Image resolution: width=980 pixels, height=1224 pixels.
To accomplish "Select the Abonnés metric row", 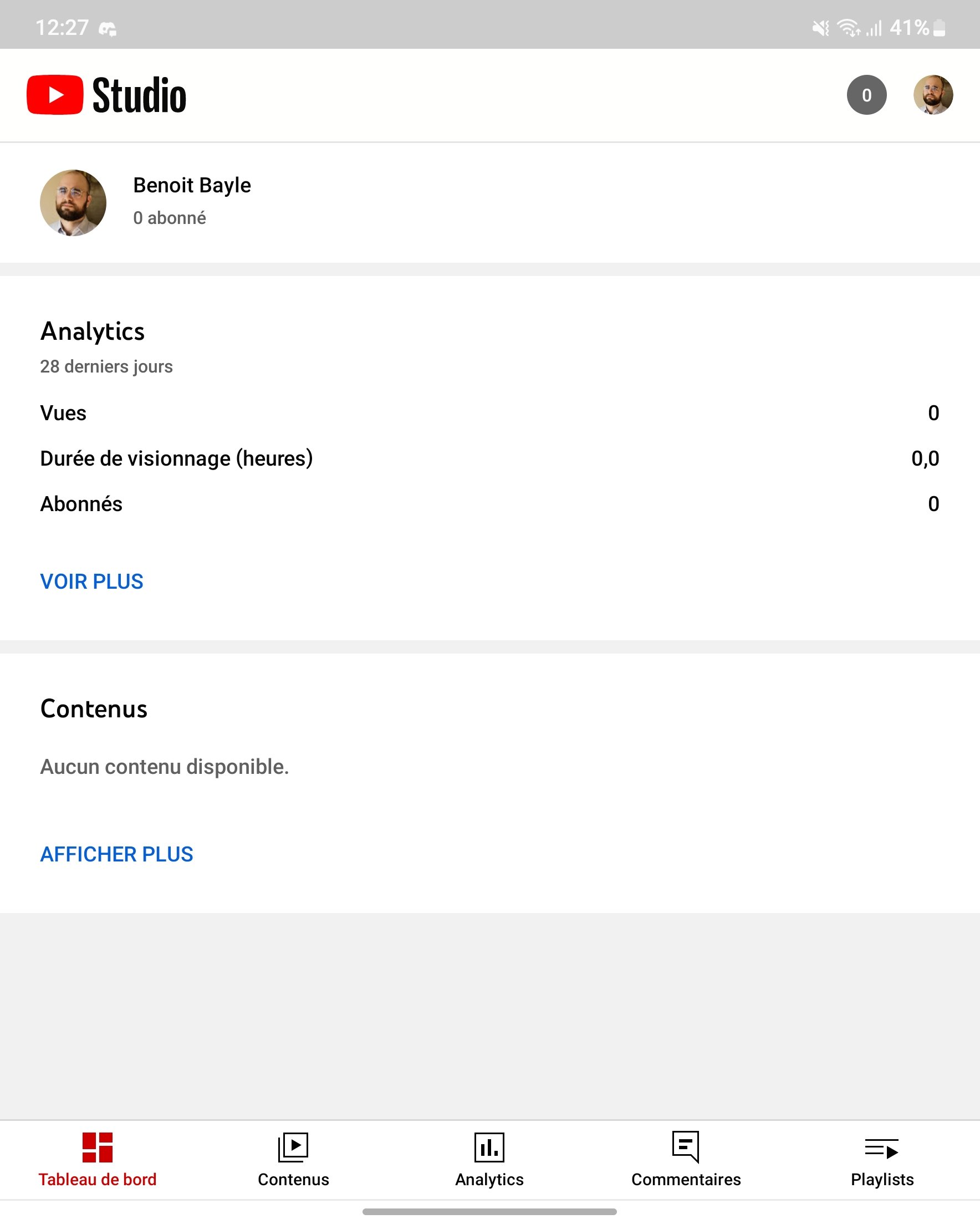I will click(x=489, y=503).
